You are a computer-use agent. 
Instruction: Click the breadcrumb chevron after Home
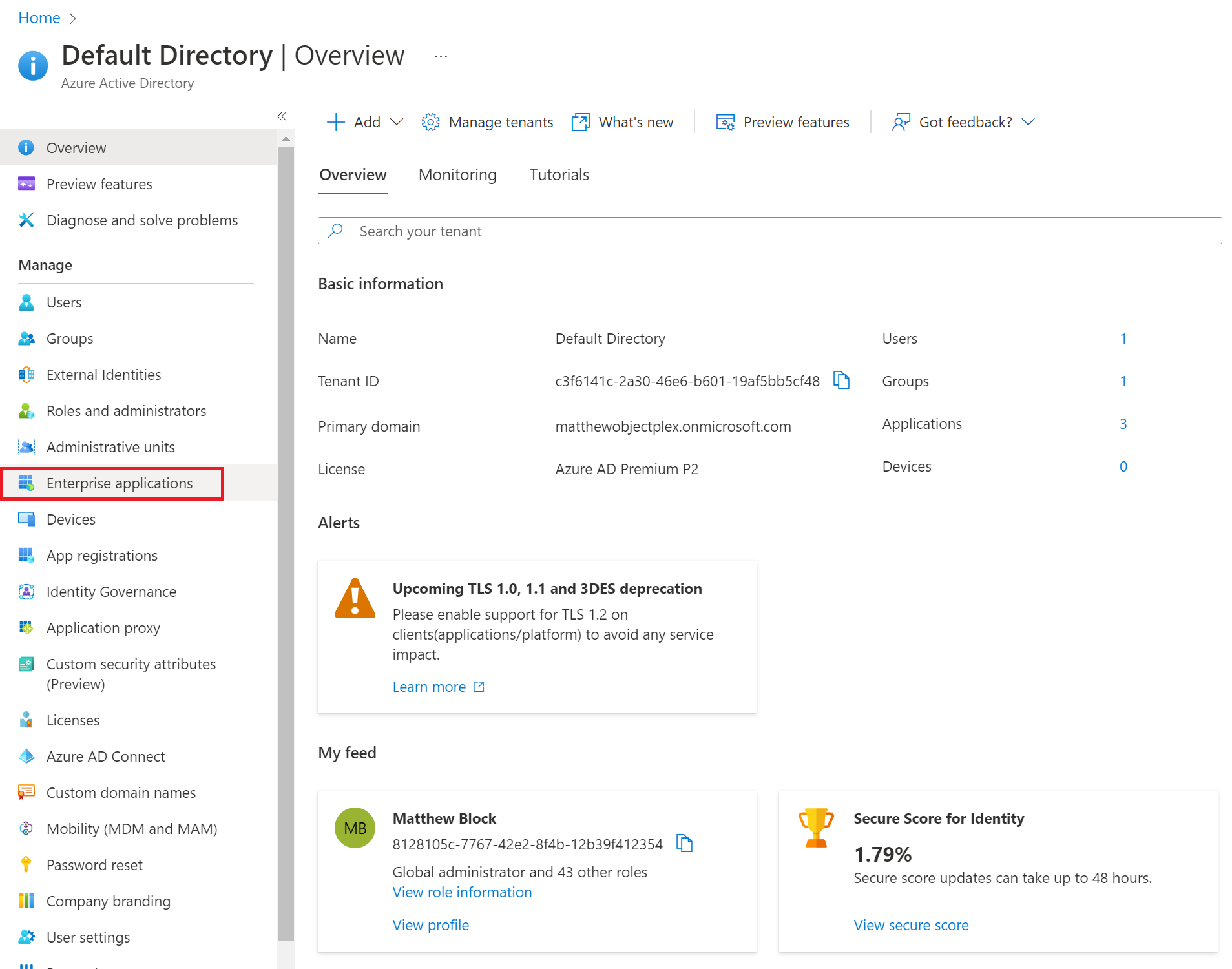coord(72,19)
